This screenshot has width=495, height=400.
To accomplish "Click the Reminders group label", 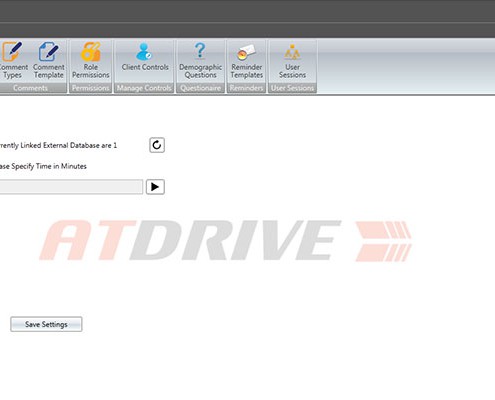I will [x=246, y=88].
